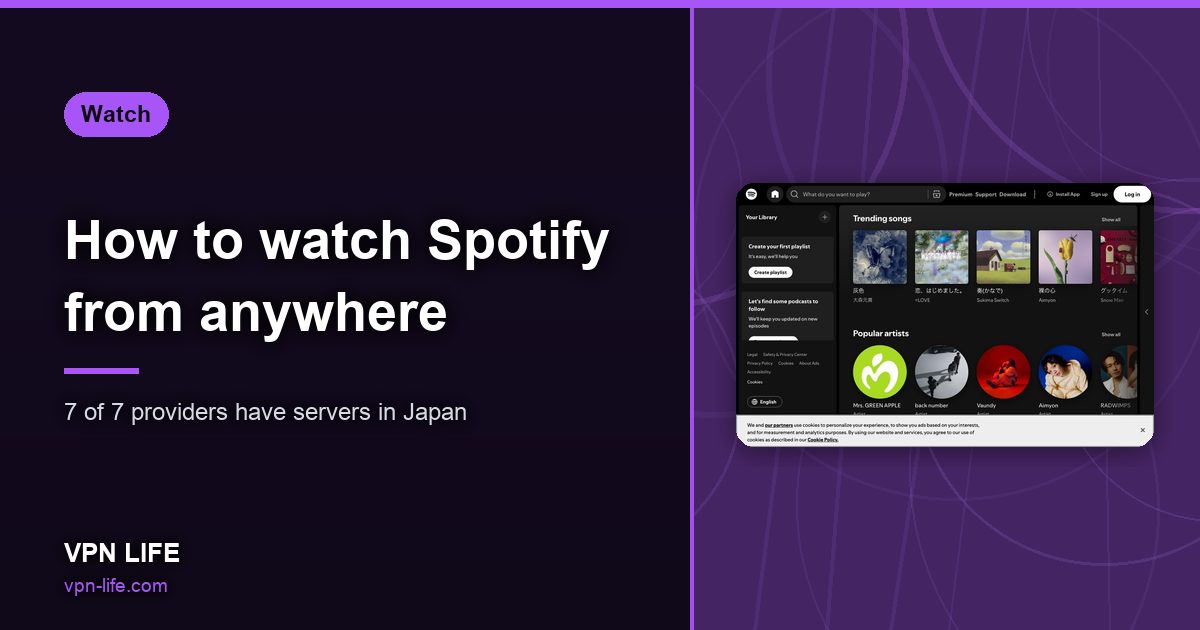Click the Legal footer link

(752, 354)
